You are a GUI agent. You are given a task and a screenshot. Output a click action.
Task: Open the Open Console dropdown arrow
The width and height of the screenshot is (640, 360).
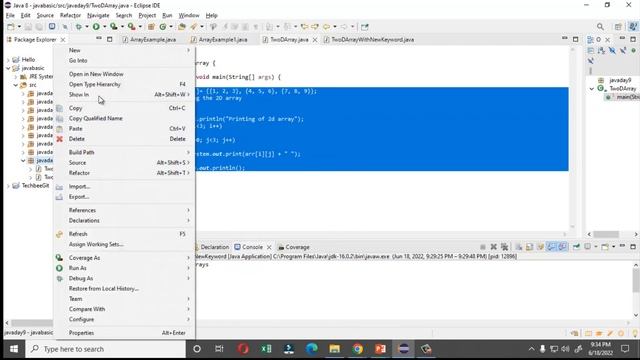point(613,247)
